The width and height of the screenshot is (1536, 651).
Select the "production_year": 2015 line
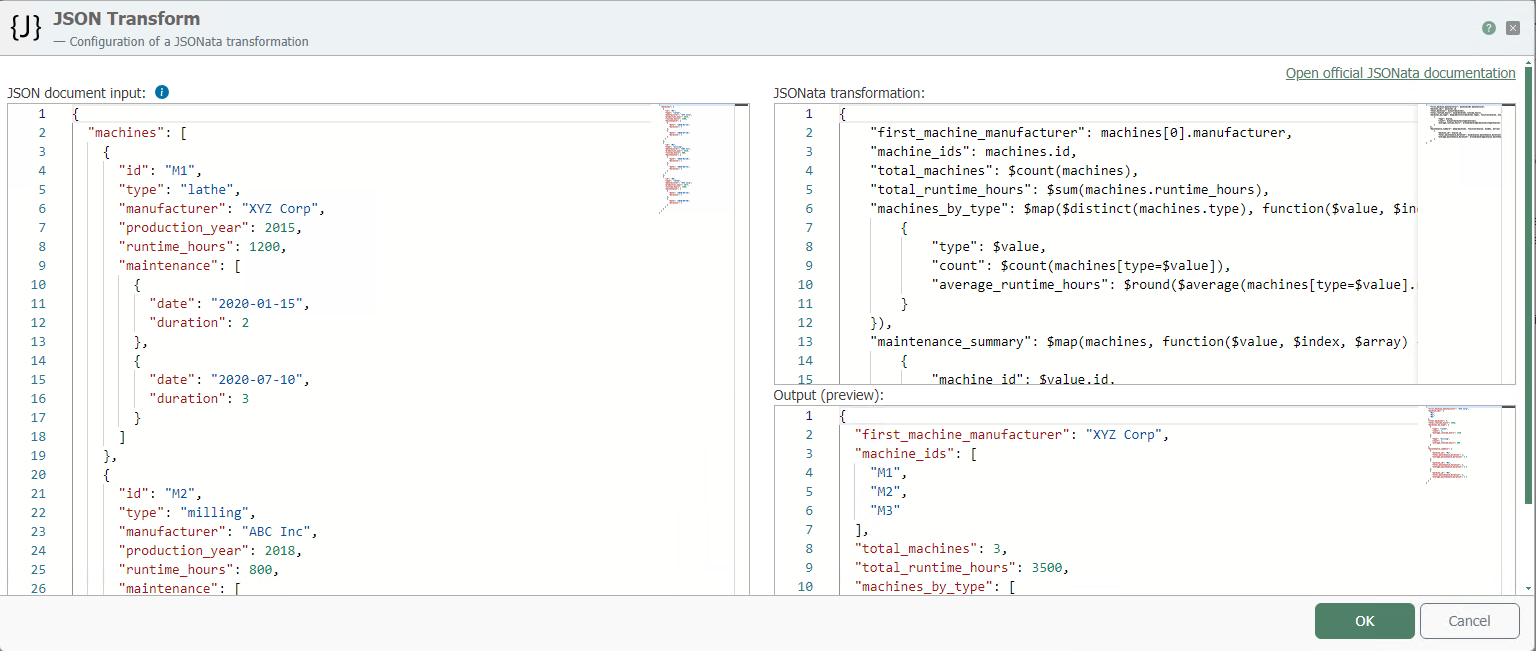click(x=211, y=228)
